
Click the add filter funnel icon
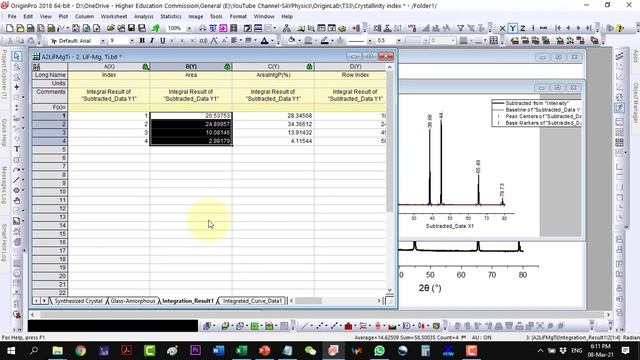460,28
